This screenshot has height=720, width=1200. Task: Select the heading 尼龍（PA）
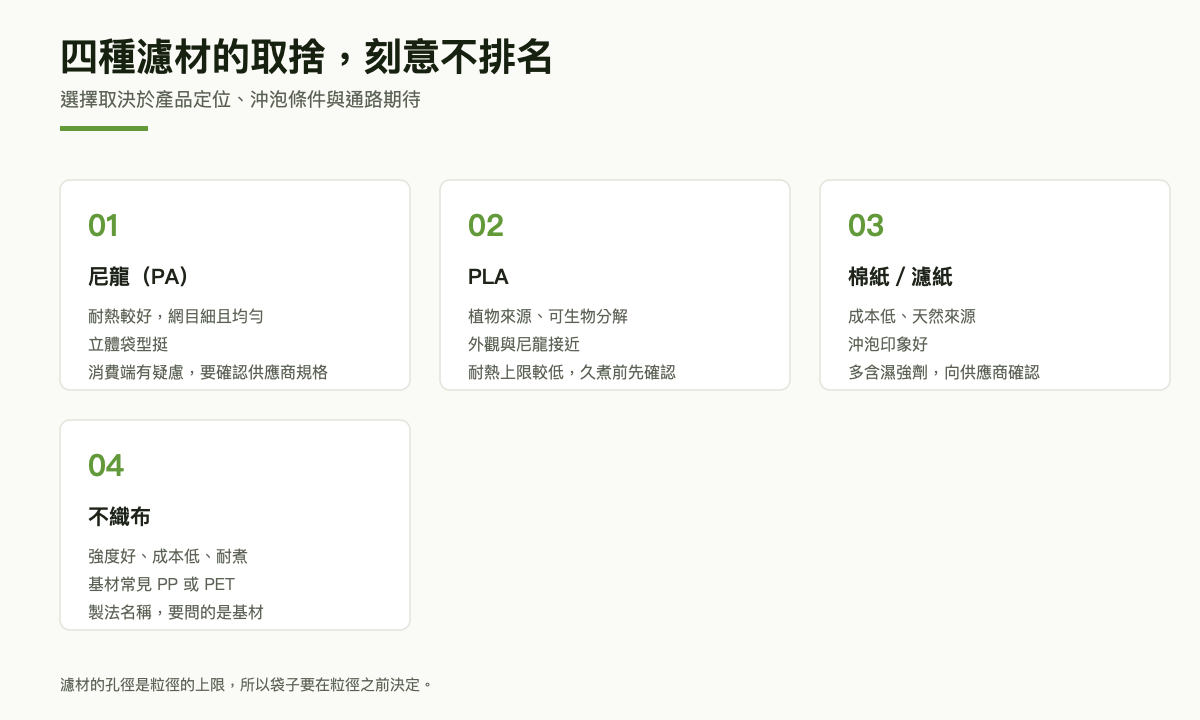coord(139,277)
